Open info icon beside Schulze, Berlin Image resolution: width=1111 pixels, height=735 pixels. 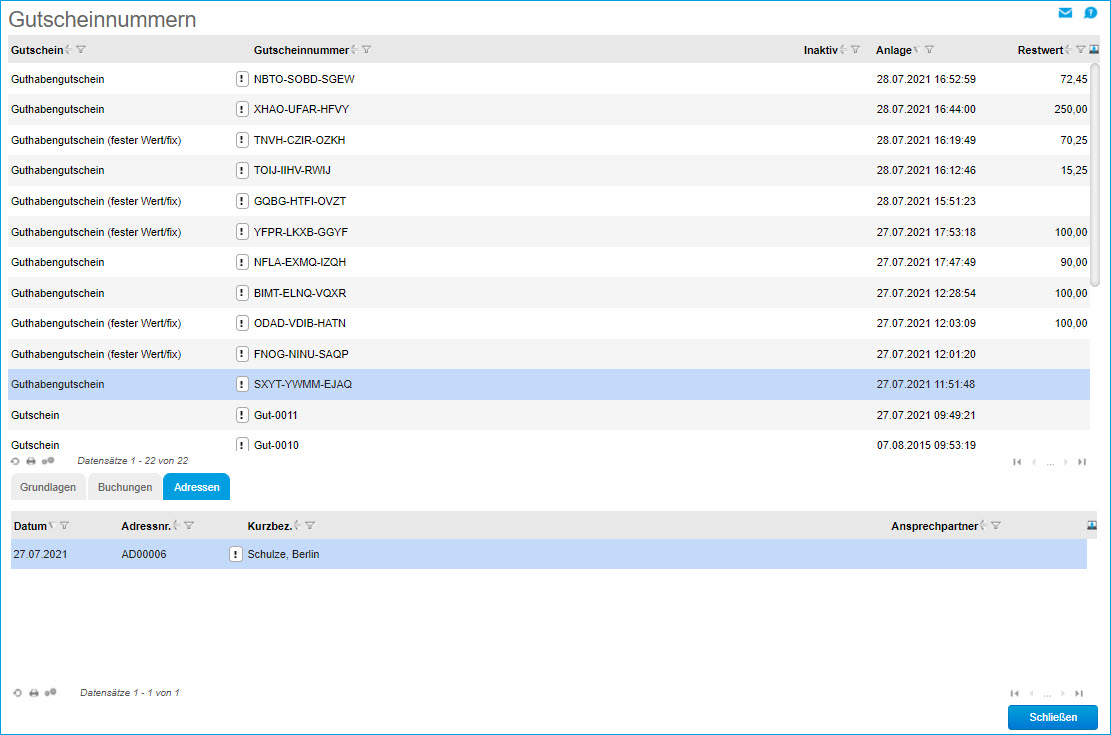click(x=236, y=555)
